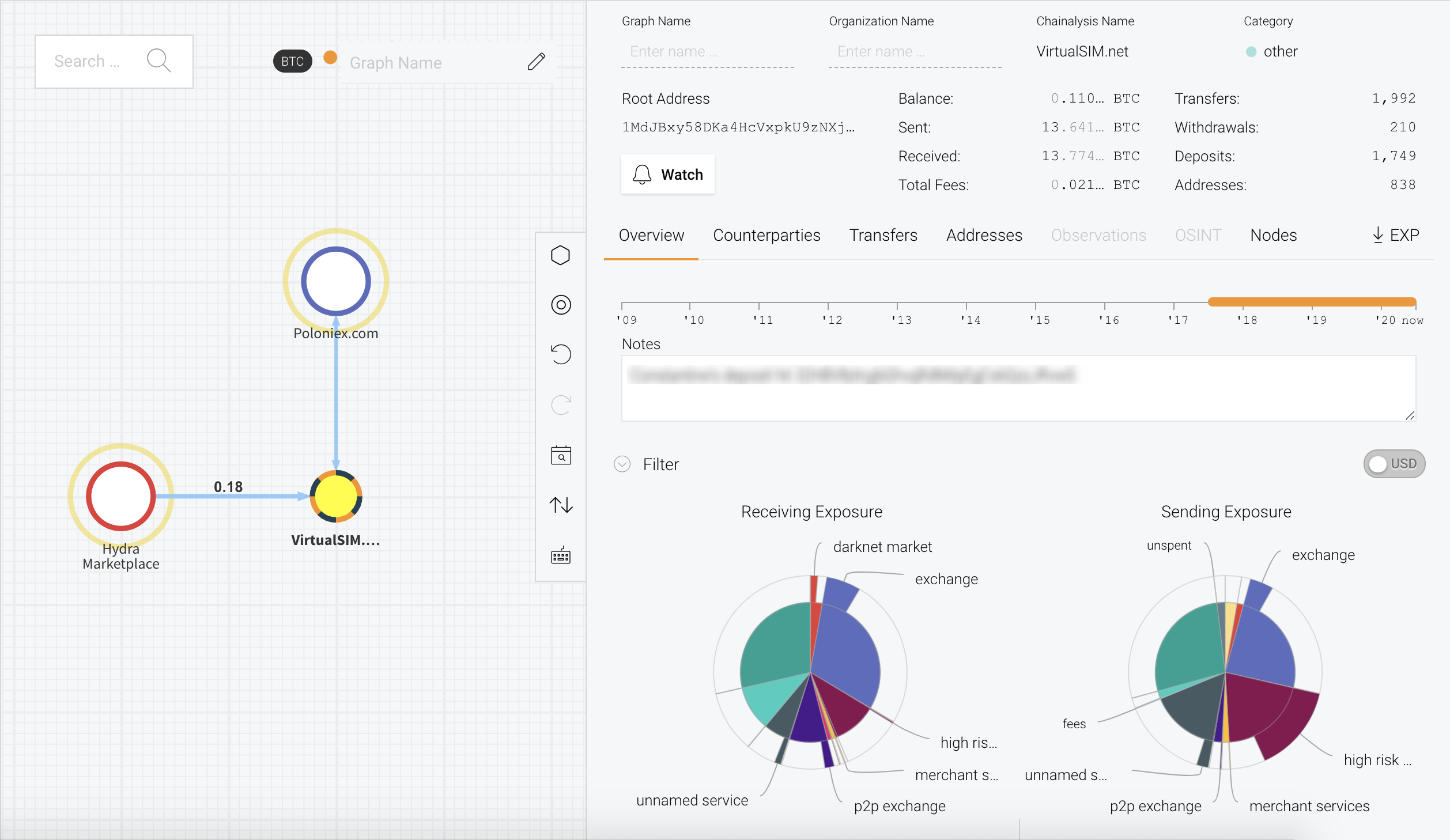Click the orange timeline range bar
The width and height of the screenshot is (1450, 840).
1311,302
